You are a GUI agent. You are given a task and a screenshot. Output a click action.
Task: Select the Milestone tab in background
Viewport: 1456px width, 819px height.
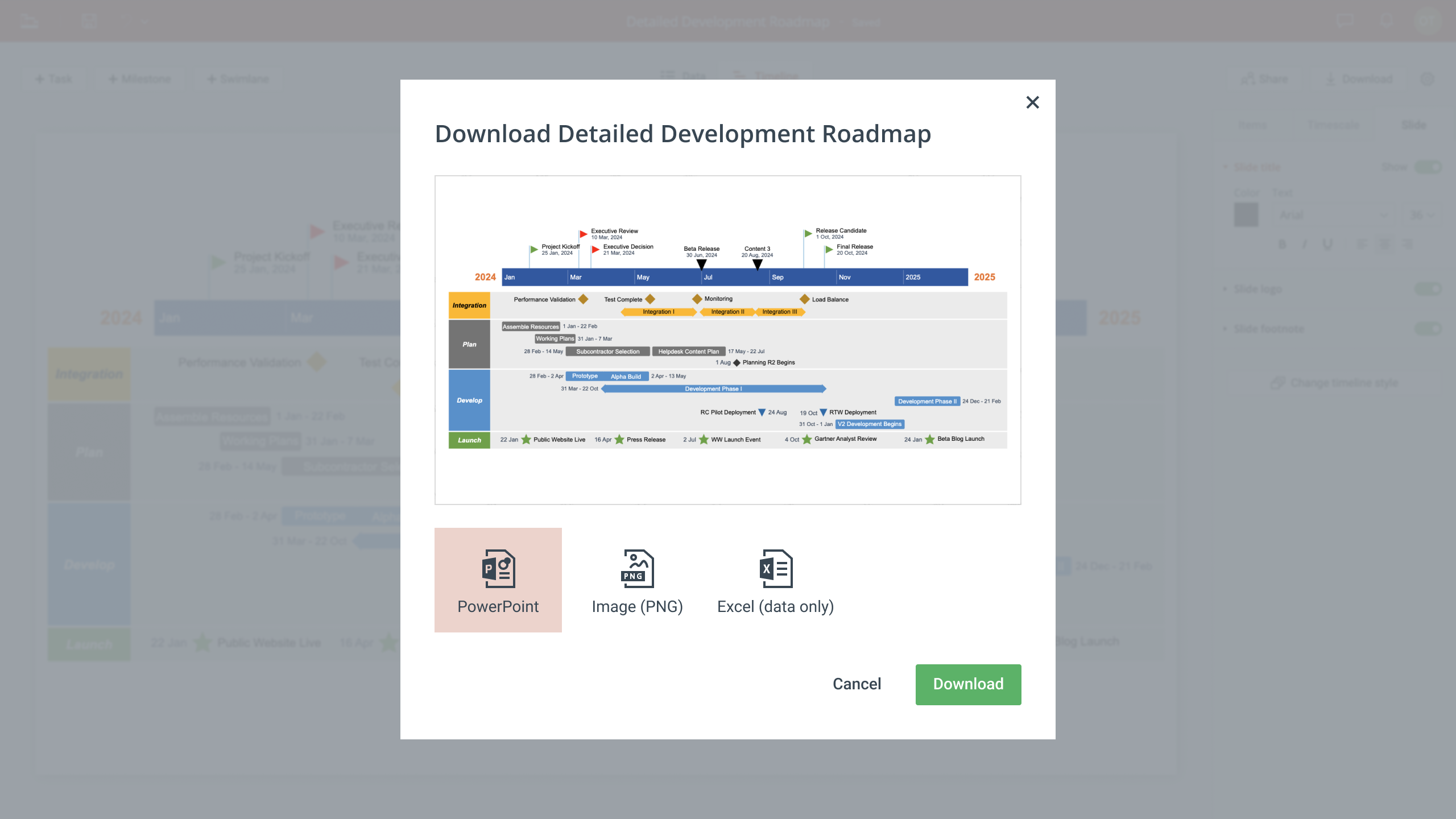[139, 79]
